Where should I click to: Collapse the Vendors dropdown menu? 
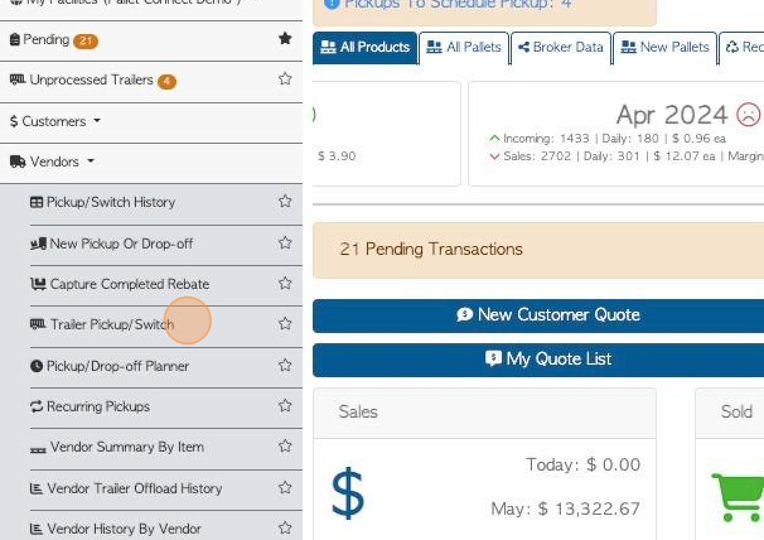click(53, 161)
